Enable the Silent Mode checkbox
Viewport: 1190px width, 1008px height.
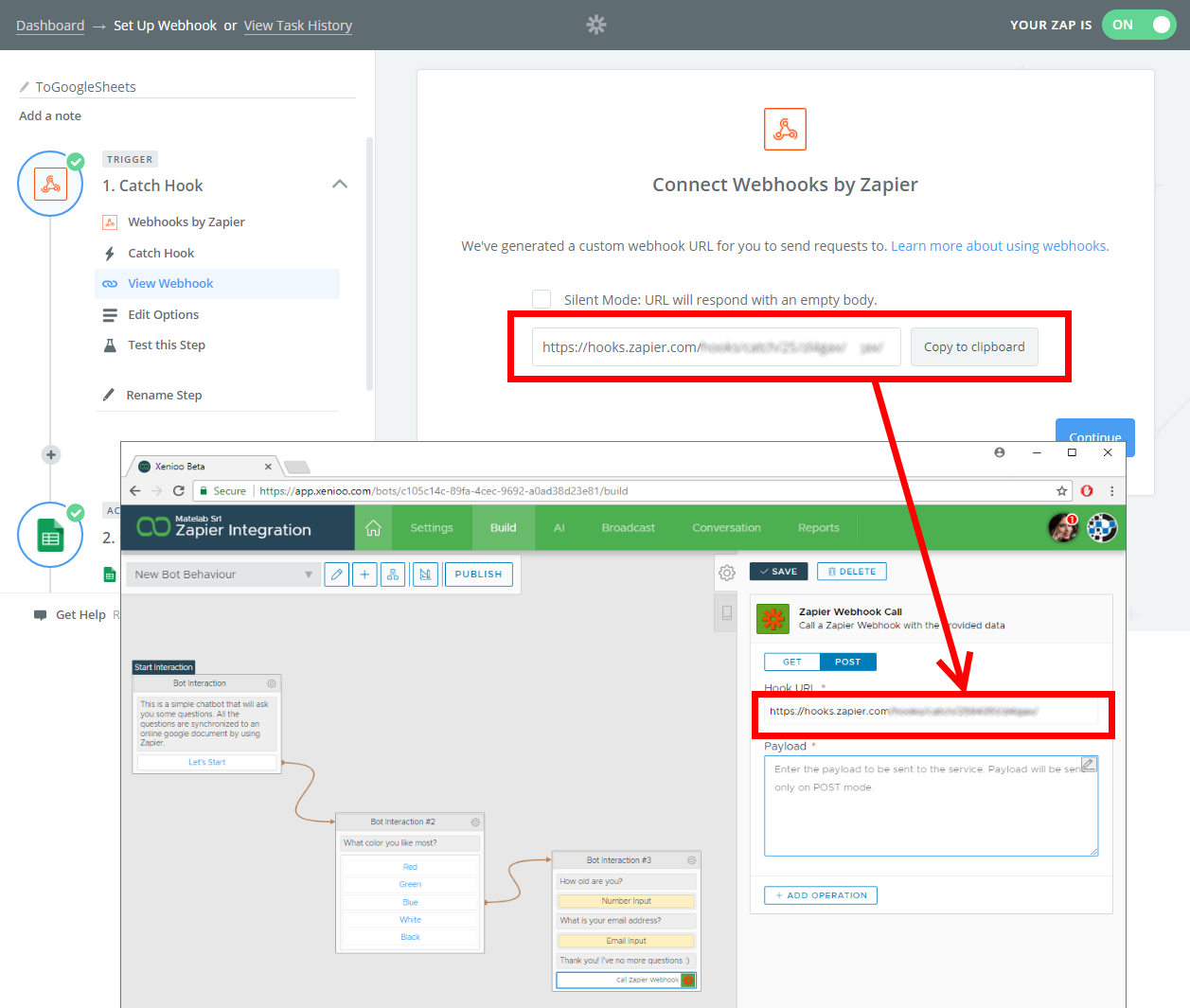tap(542, 299)
